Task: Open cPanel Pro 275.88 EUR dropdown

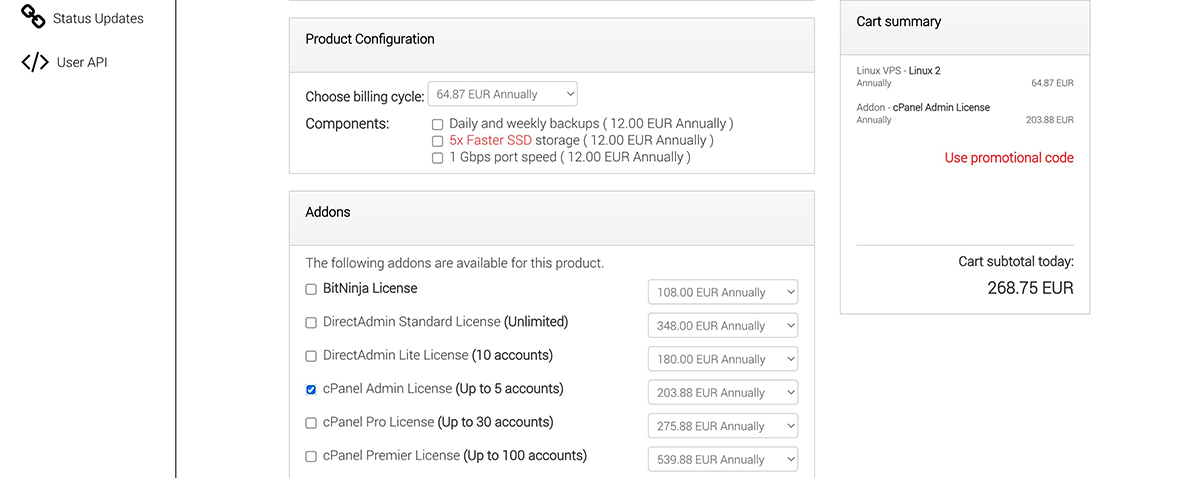Action: [x=723, y=426]
